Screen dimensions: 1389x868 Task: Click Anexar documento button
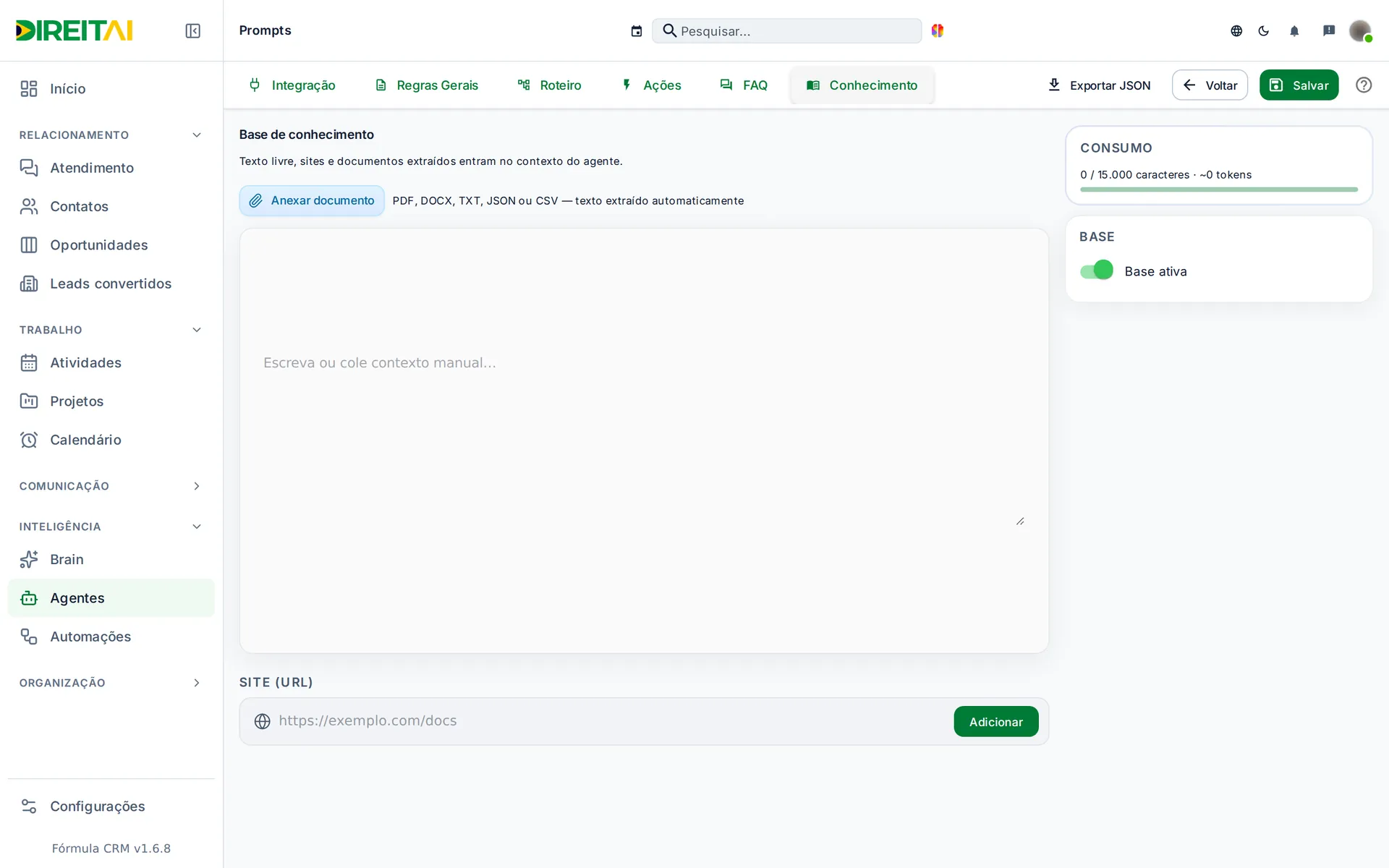312,200
